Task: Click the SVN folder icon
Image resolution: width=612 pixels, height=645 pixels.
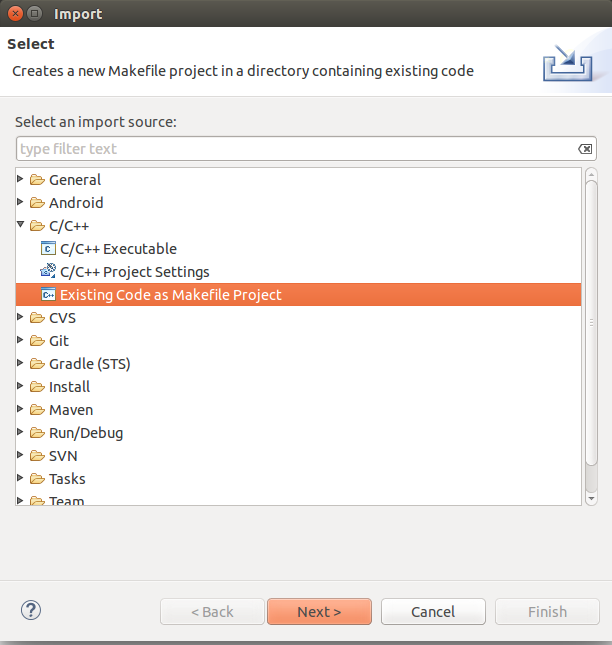Action: click(37, 456)
